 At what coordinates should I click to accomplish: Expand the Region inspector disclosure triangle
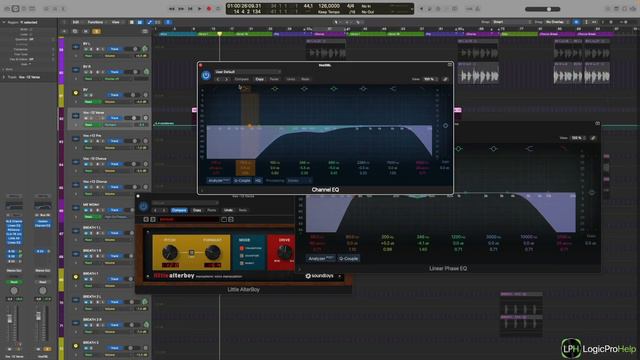coord(4,22)
